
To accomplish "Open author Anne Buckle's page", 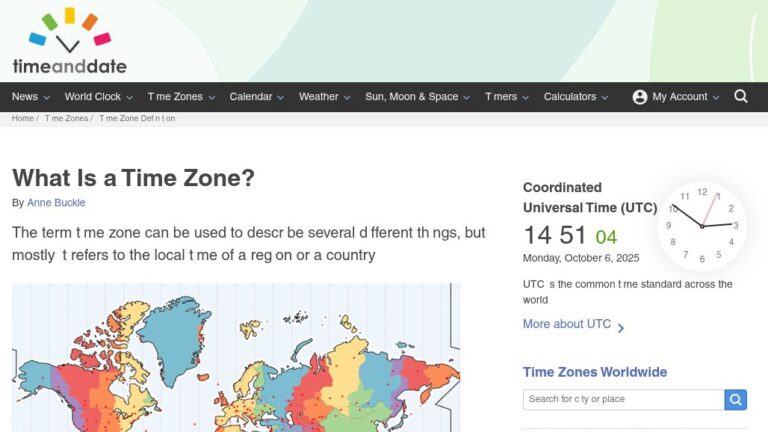I will (56, 203).
